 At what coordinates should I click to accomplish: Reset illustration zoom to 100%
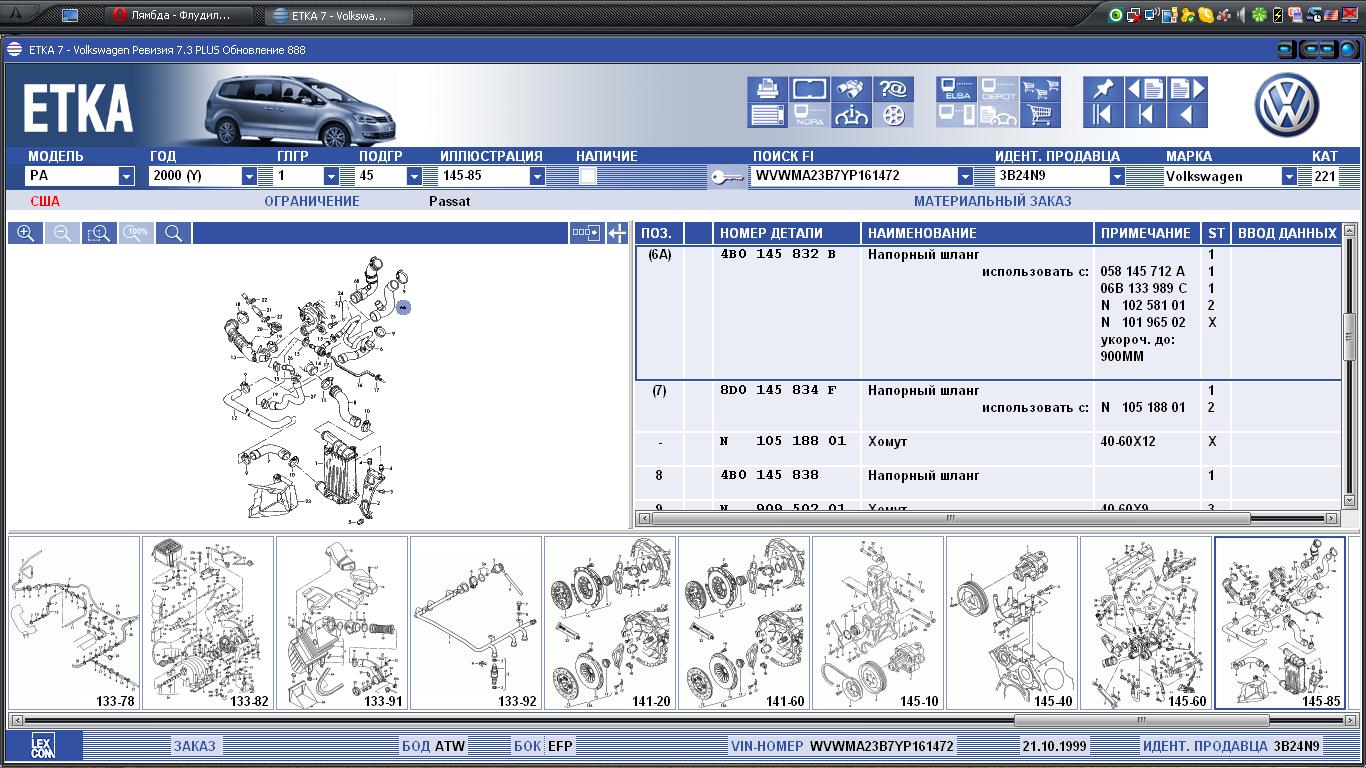click(137, 233)
